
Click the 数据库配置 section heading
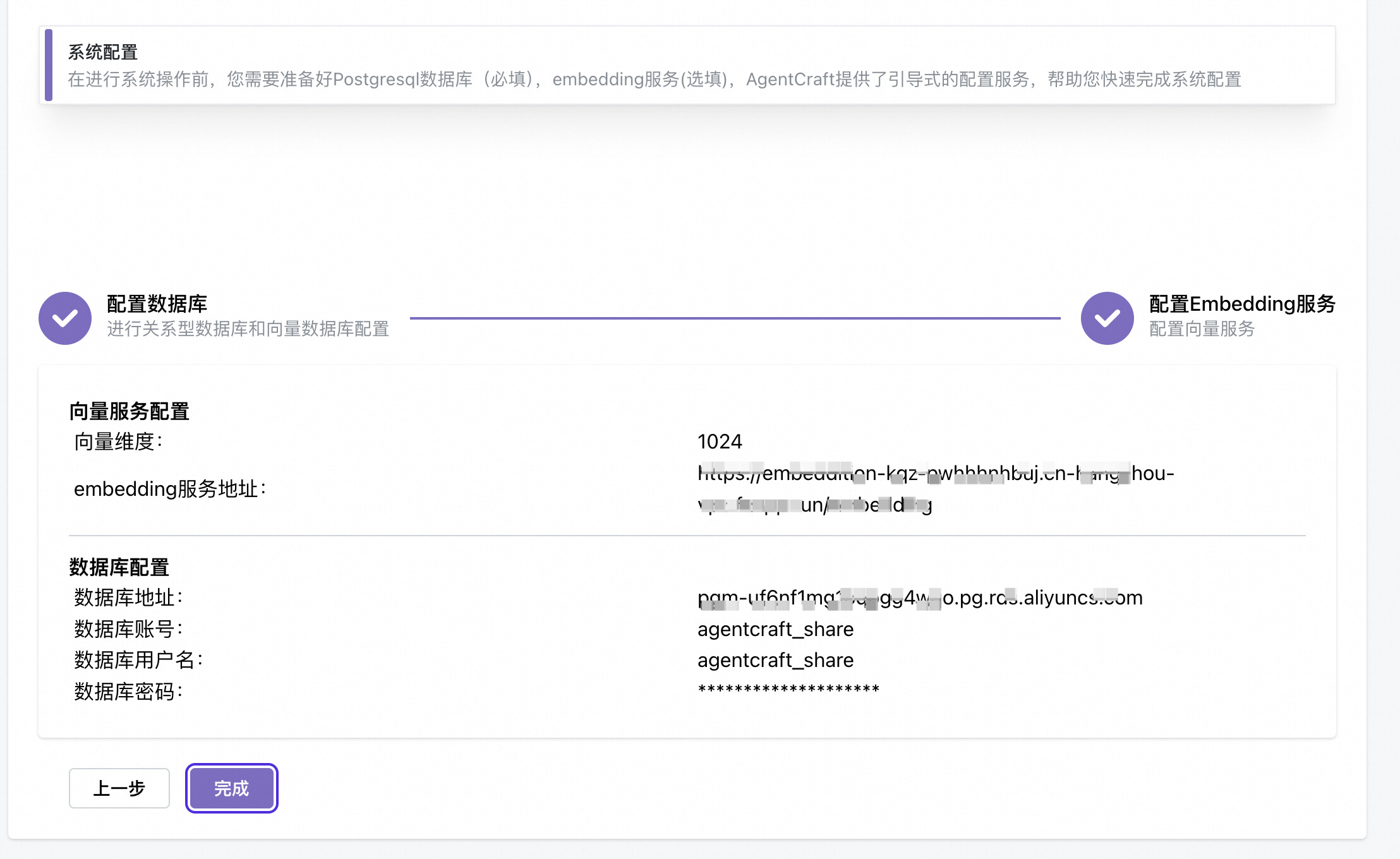(x=119, y=567)
